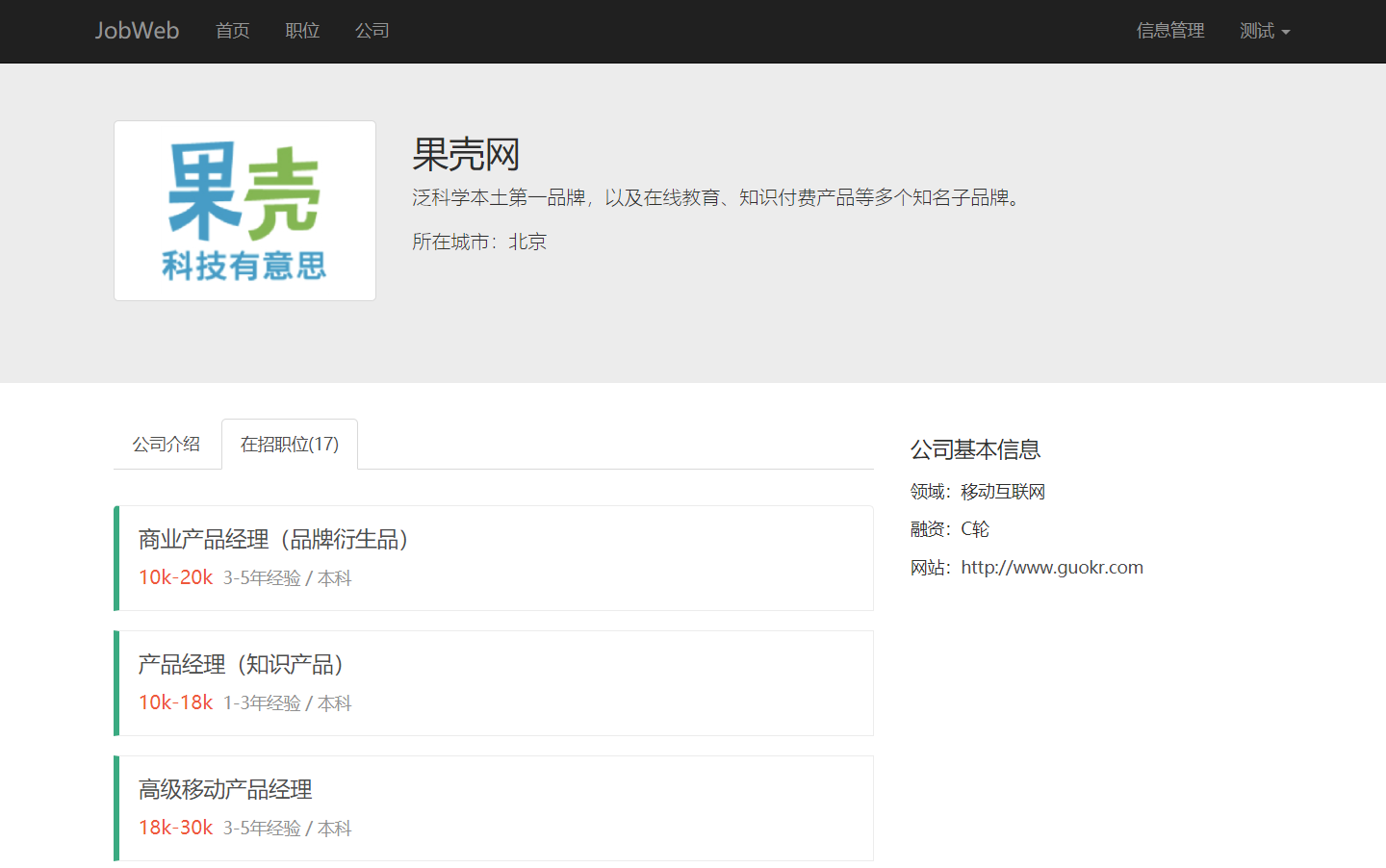Open the 职位 navigation link
Screen dimensions: 1386x868
pyautogui.click(x=302, y=31)
